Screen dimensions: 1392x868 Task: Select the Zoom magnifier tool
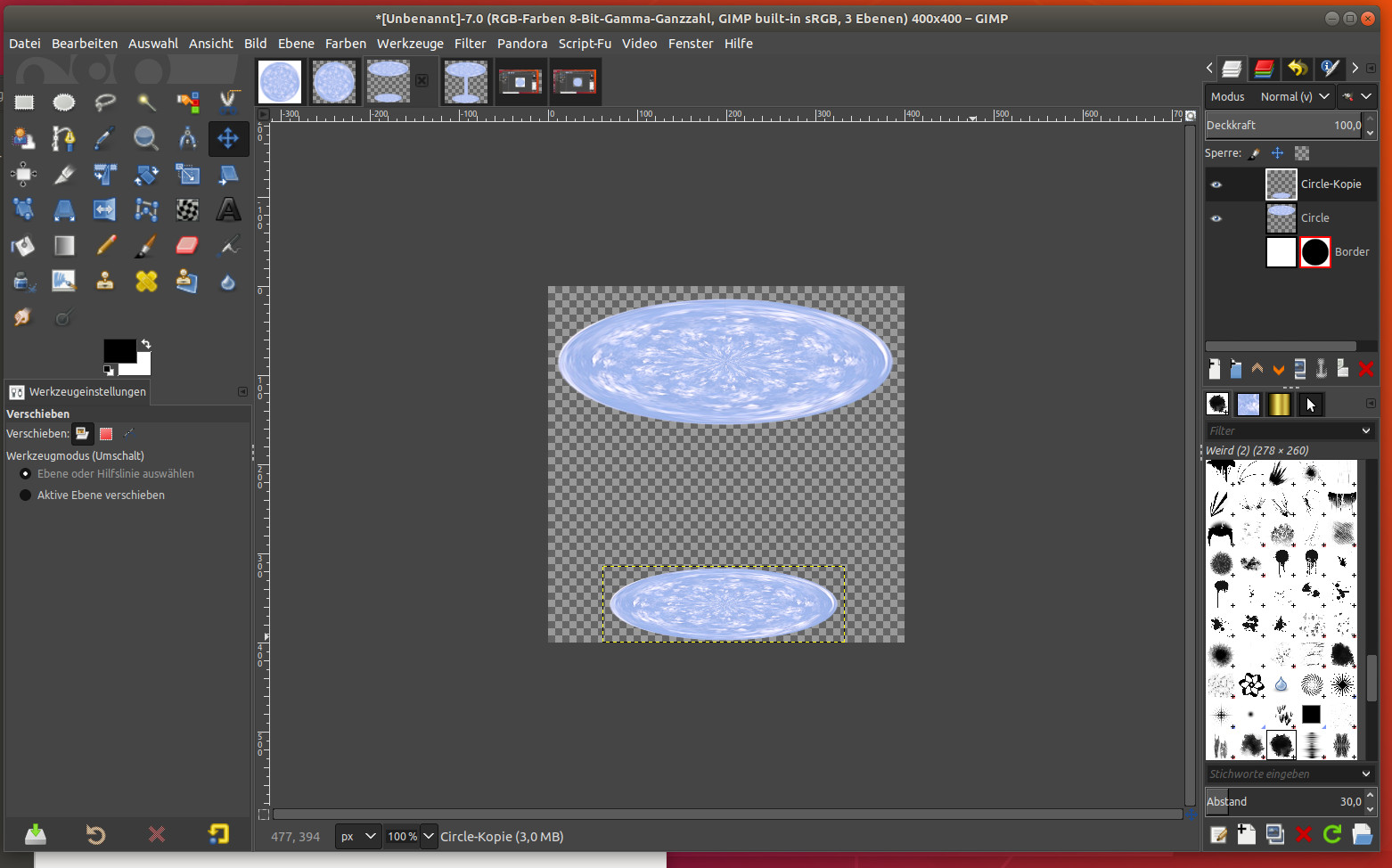(146, 138)
